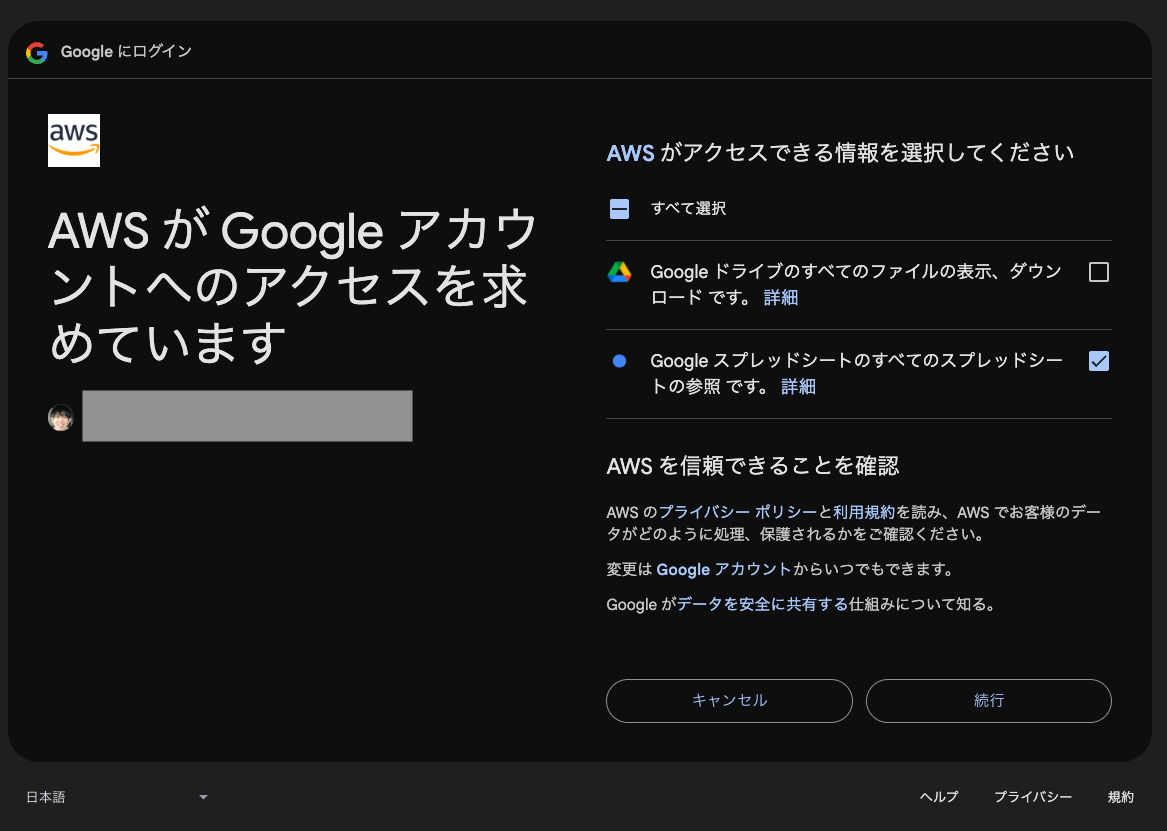Open 詳細 next to スプレッドシート permission
This screenshot has height=831, width=1167.
(x=797, y=386)
